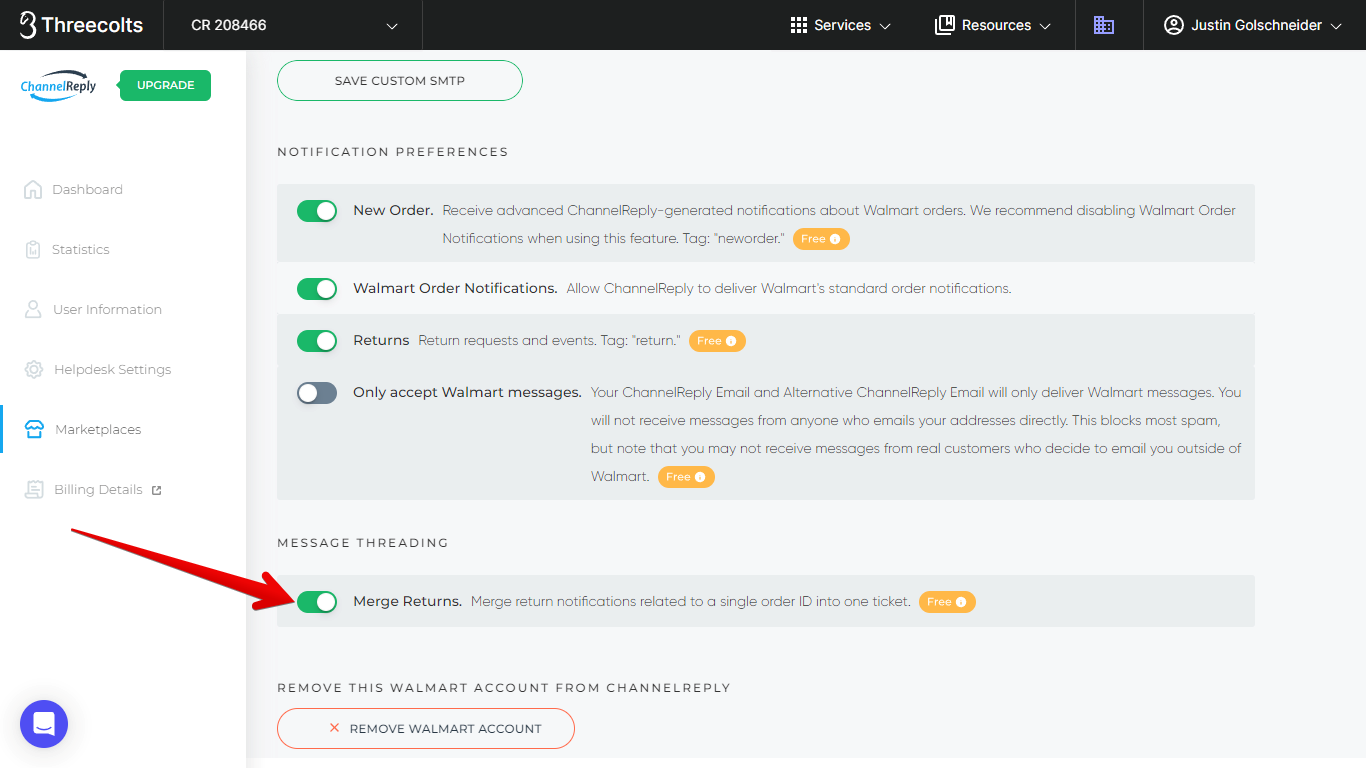Click the User Information person icon
This screenshot has height=768, width=1366.
pos(33,309)
